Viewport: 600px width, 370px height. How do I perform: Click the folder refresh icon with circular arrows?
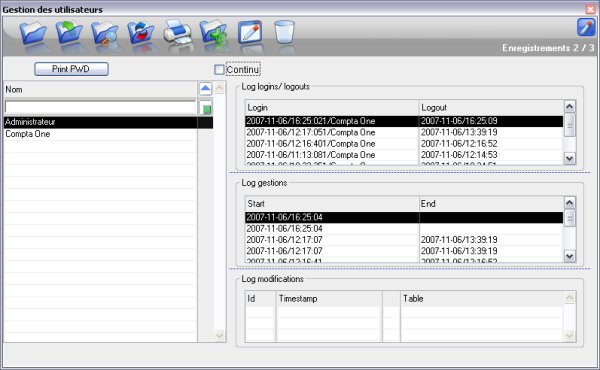coord(140,33)
